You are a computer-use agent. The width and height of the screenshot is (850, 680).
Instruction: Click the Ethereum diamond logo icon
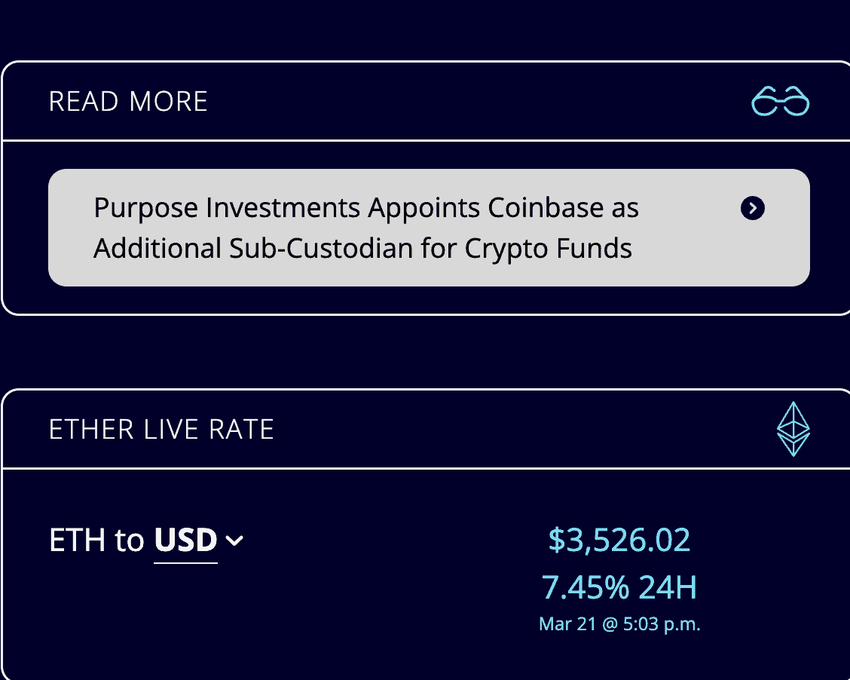(x=793, y=429)
